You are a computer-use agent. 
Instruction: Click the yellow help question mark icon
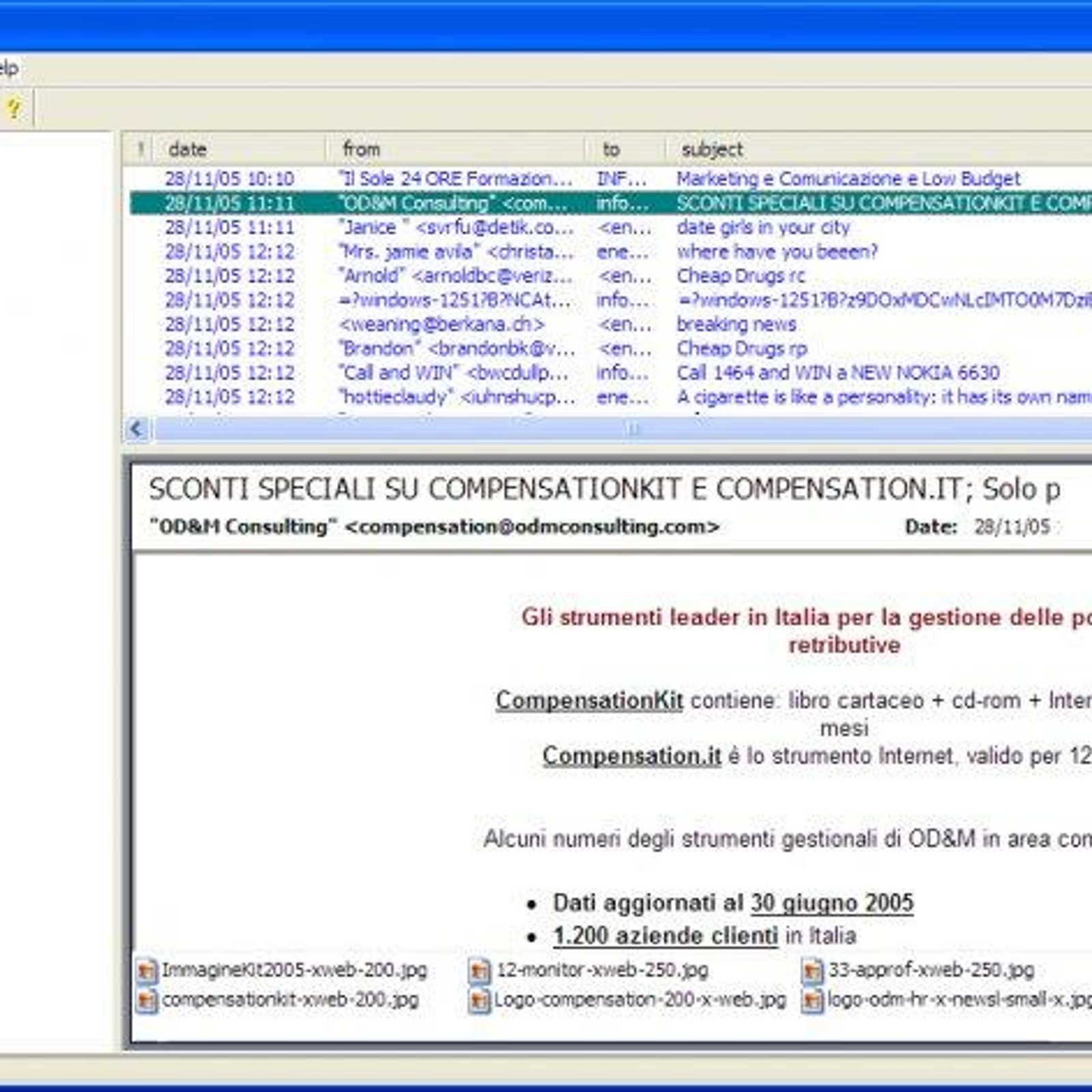tap(14, 109)
